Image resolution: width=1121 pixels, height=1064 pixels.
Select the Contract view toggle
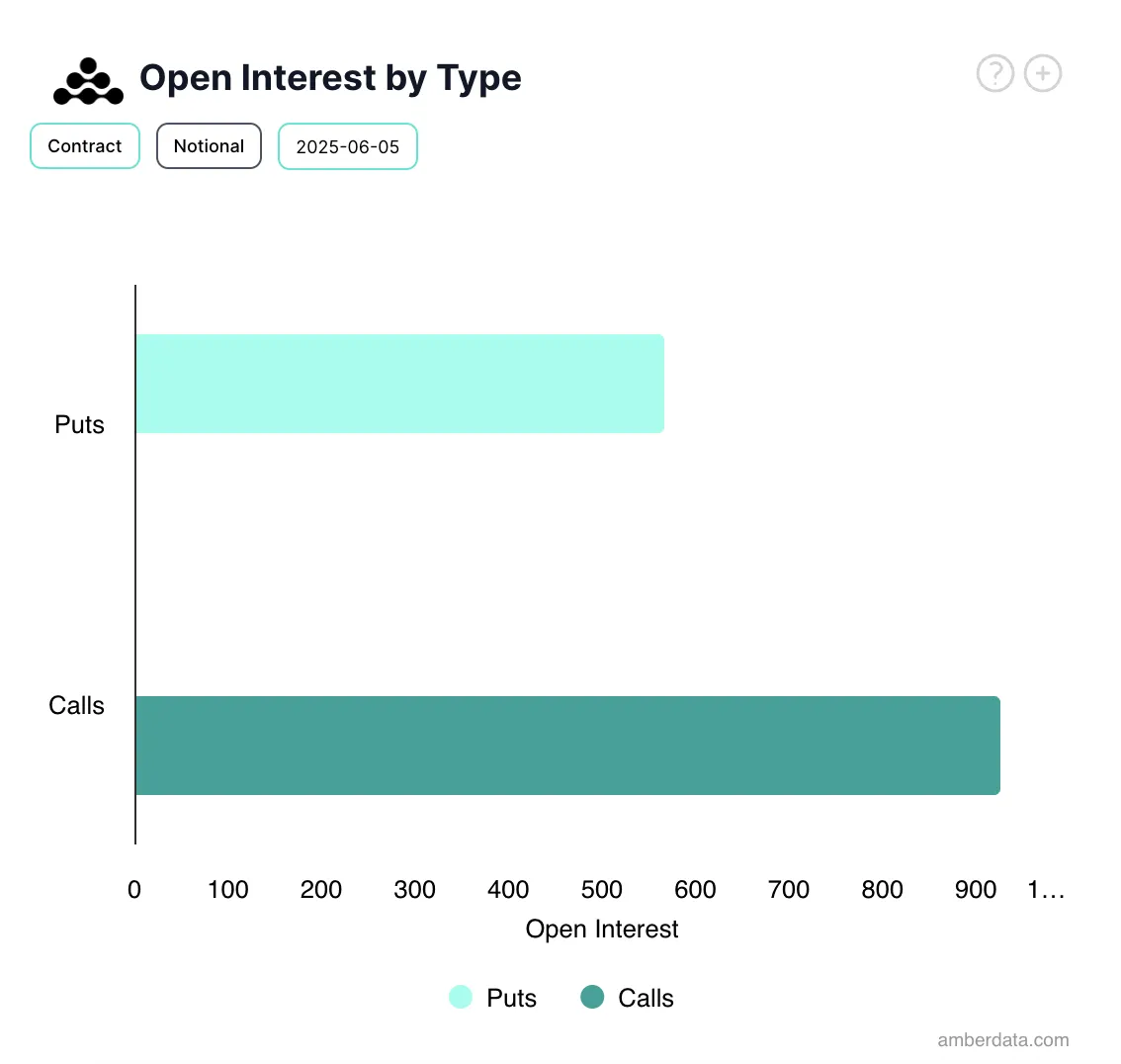[x=85, y=146]
